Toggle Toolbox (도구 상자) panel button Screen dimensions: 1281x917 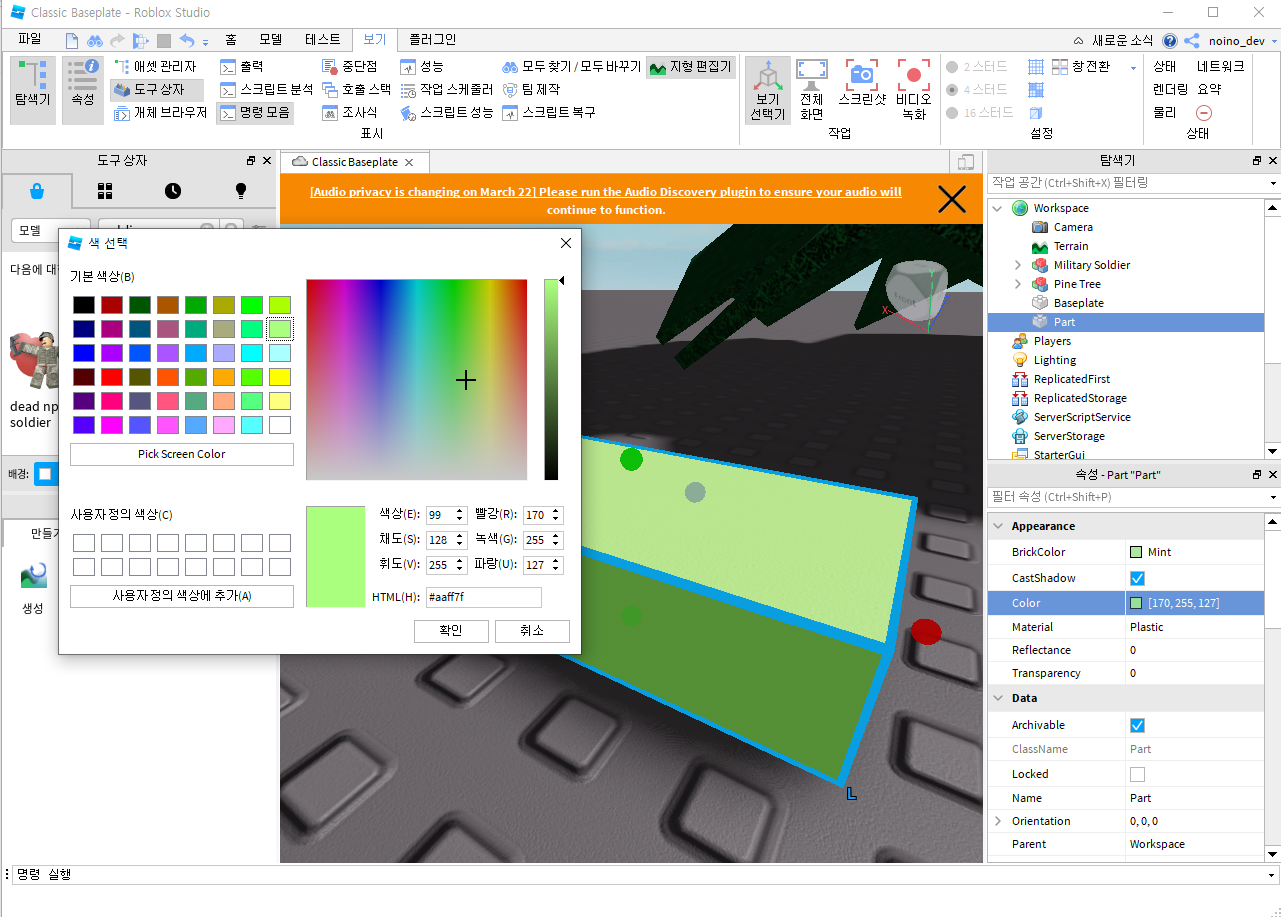(x=157, y=89)
